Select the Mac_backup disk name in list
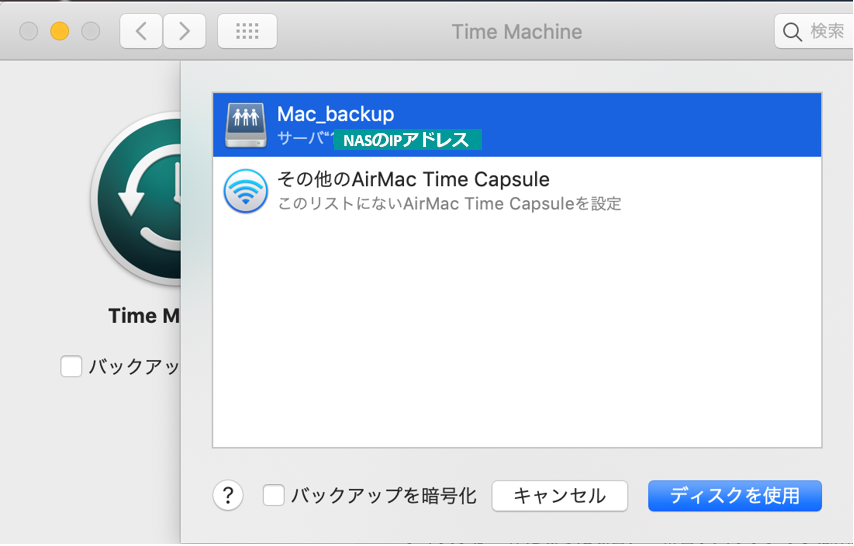The image size is (854, 546). pos(335,114)
